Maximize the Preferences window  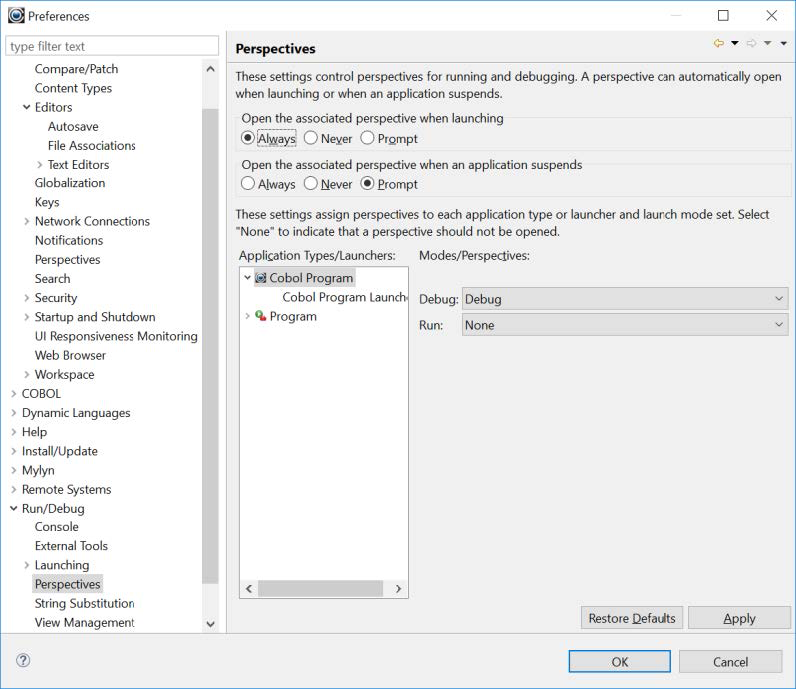click(x=723, y=16)
